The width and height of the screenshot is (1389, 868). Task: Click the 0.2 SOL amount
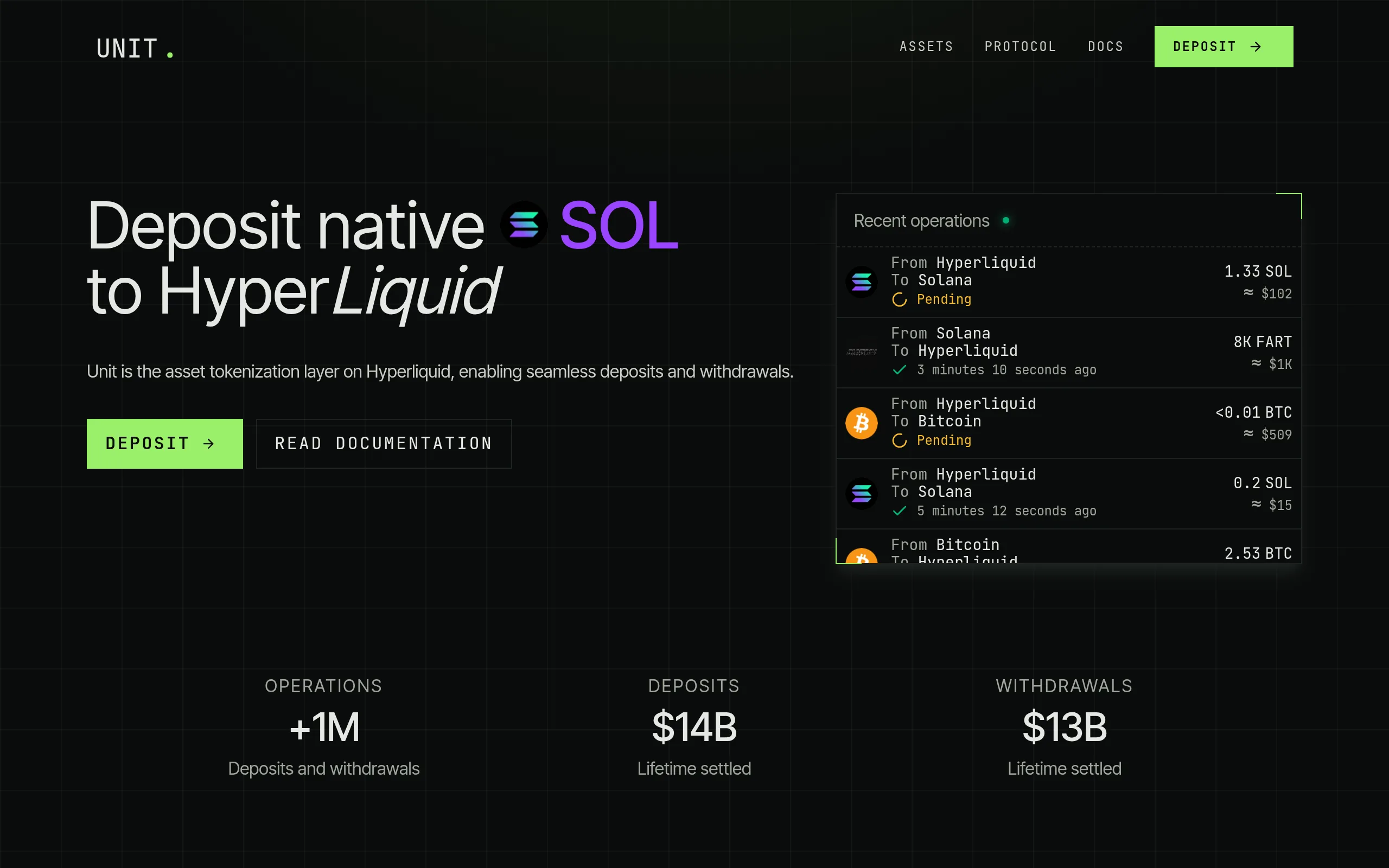pyautogui.click(x=1262, y=483)
